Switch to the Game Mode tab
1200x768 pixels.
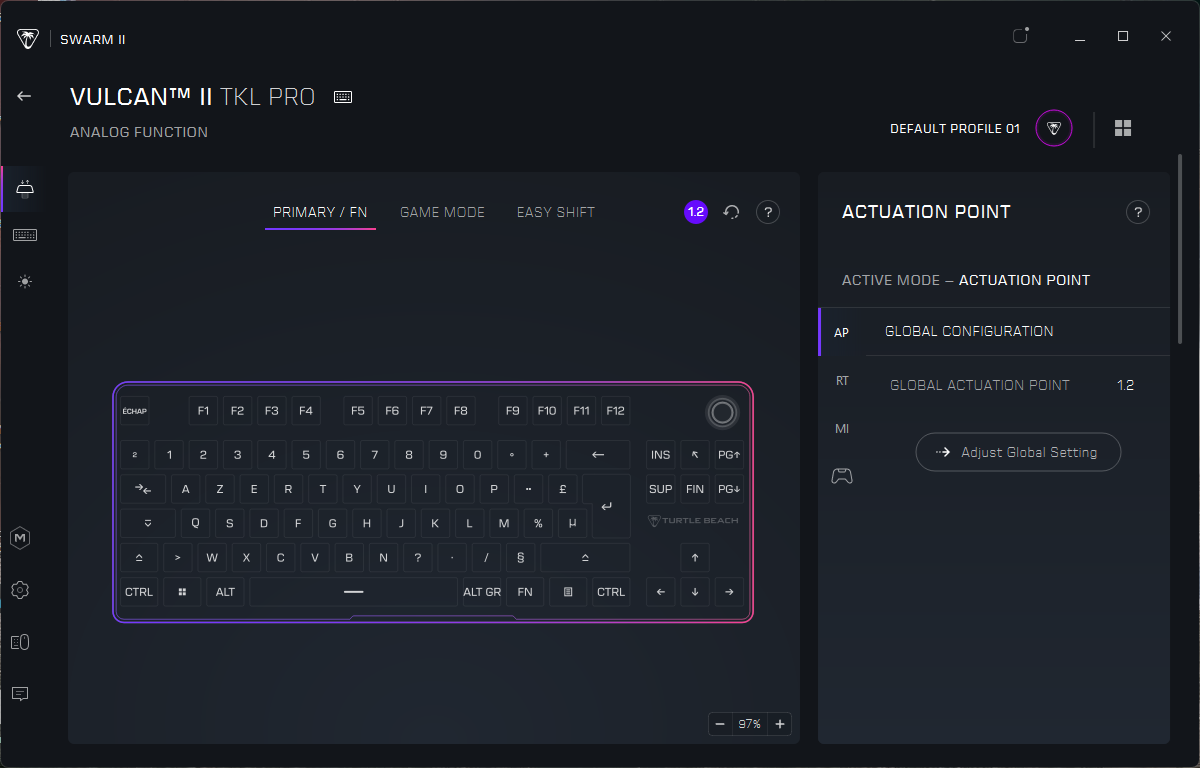point(442,212)
